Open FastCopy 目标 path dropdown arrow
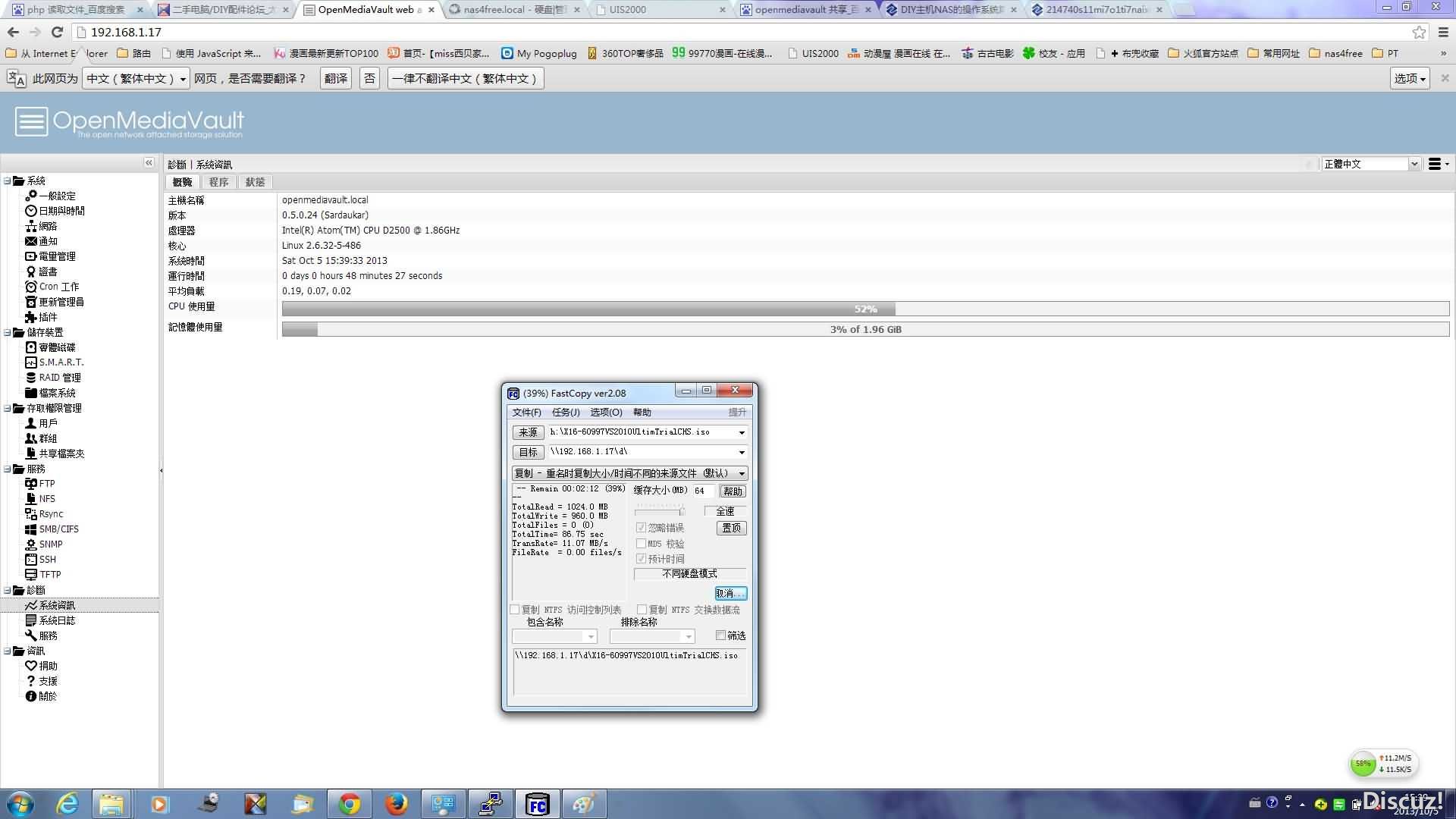Image resolution: width=1456 pixels, height=819 pixels. 741,452
